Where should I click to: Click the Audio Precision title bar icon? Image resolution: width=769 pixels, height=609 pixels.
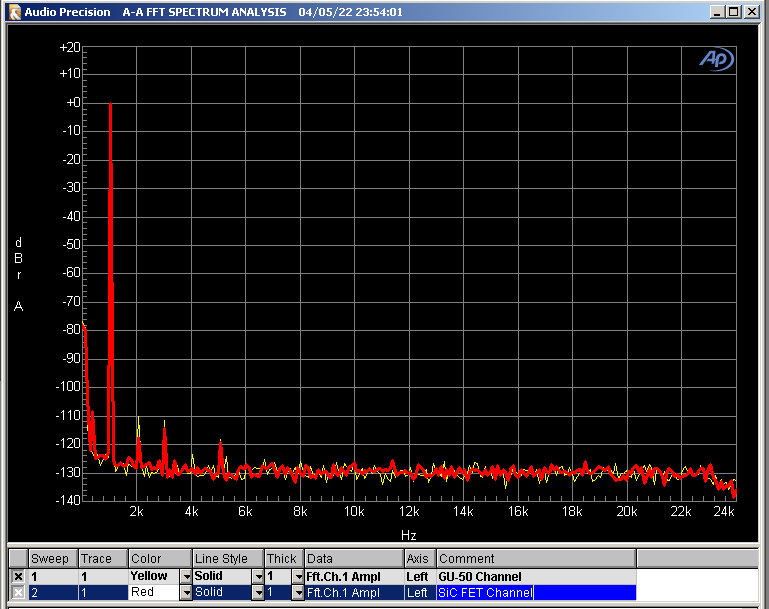click(13, 12)
